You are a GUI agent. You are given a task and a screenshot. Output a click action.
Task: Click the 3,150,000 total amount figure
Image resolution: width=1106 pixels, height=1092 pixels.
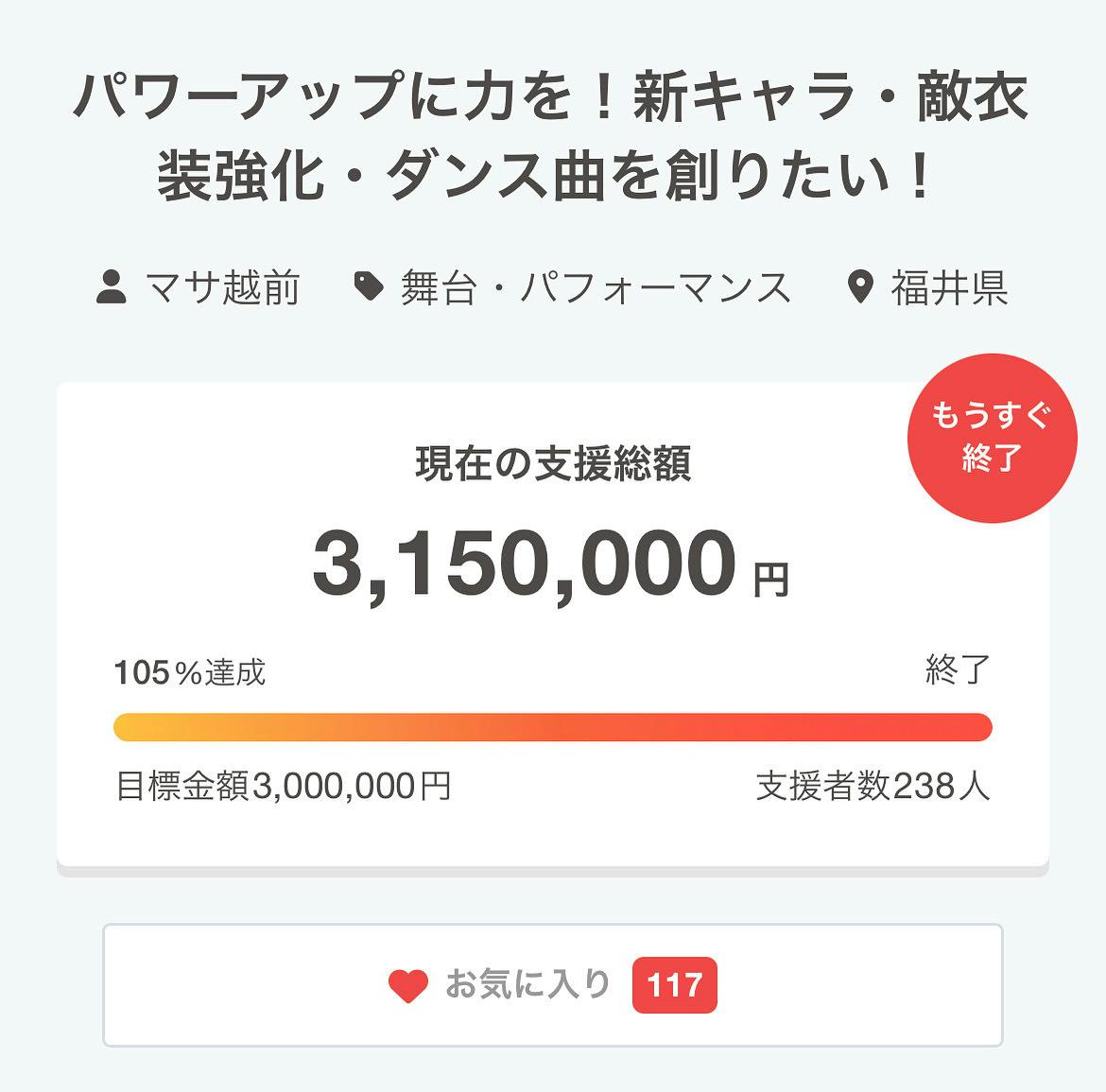525,564
